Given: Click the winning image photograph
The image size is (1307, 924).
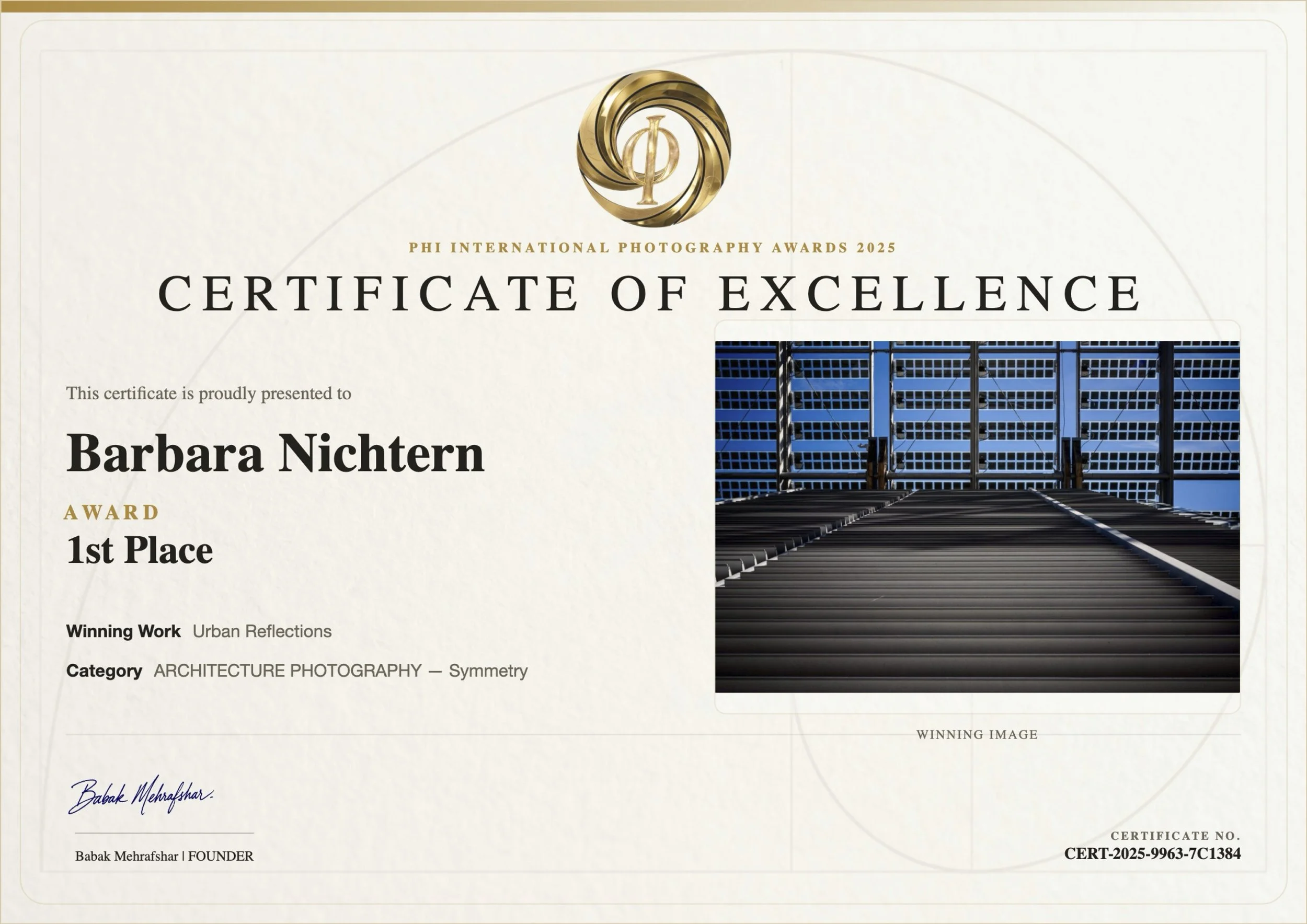Looking at the screenshot, I should click(x=977, y=517).
